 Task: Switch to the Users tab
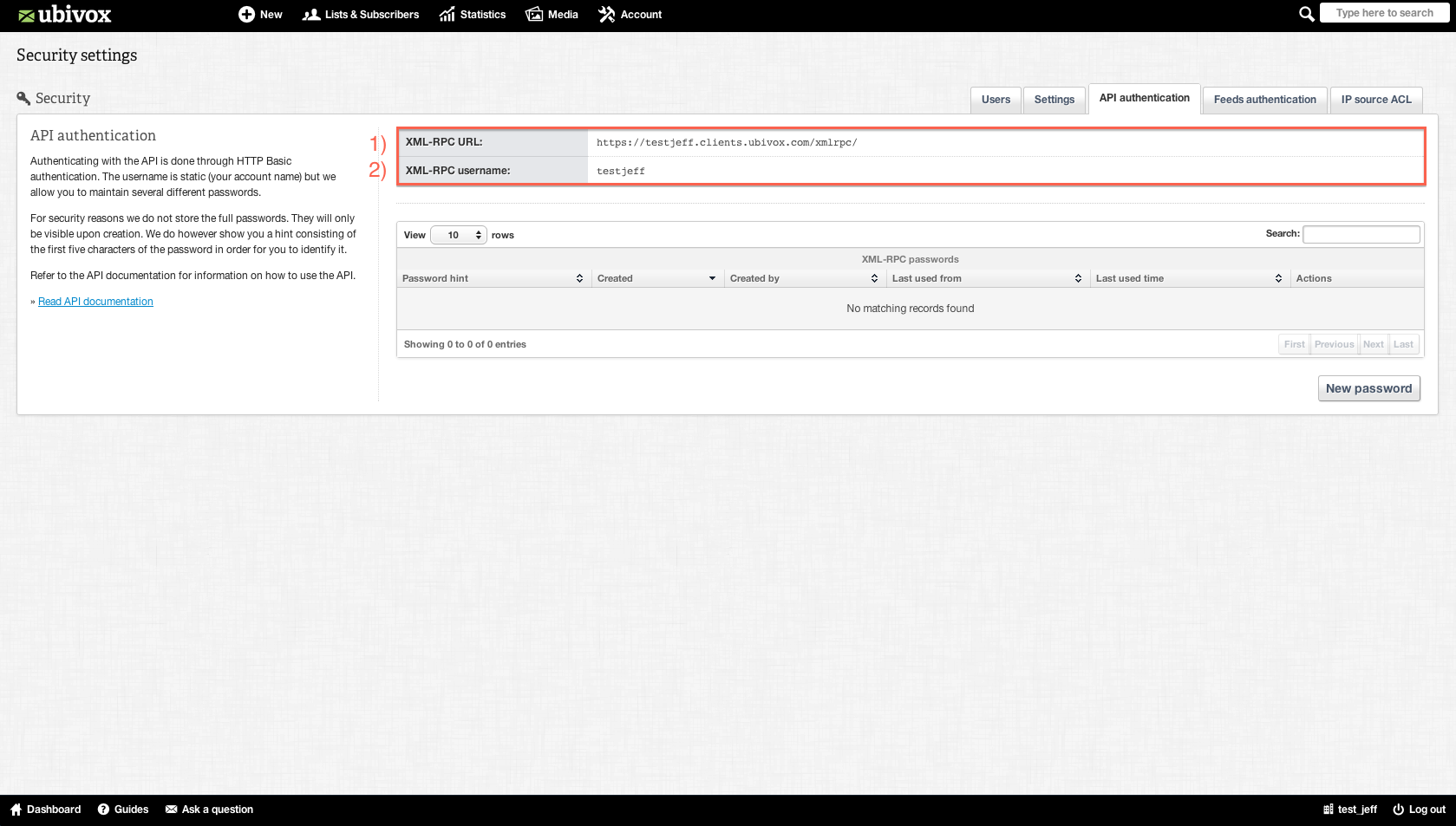point(996,100)
